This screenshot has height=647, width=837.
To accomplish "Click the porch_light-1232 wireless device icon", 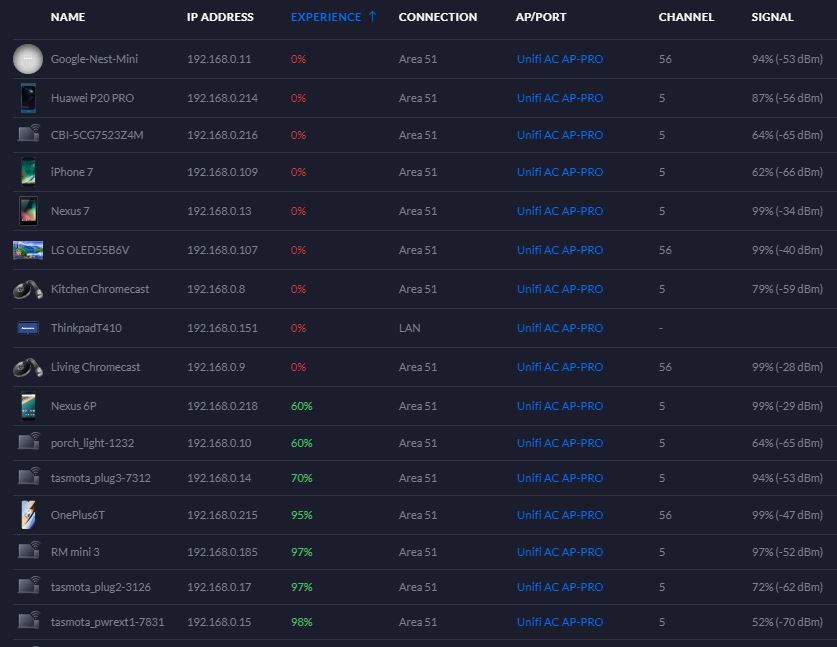I will [x=28, y=442].
